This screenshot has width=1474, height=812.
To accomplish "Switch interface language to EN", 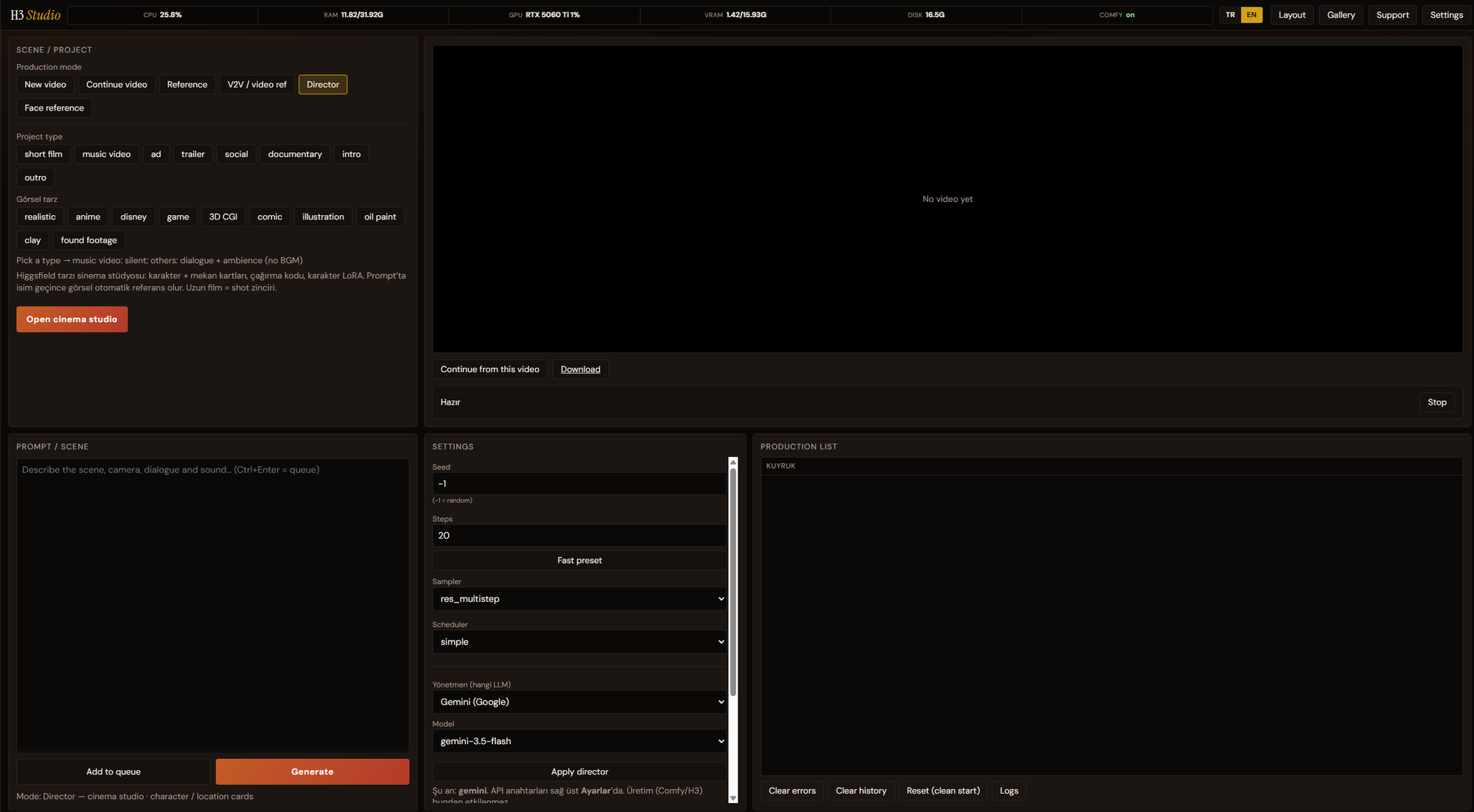I will coord(1251,15).
